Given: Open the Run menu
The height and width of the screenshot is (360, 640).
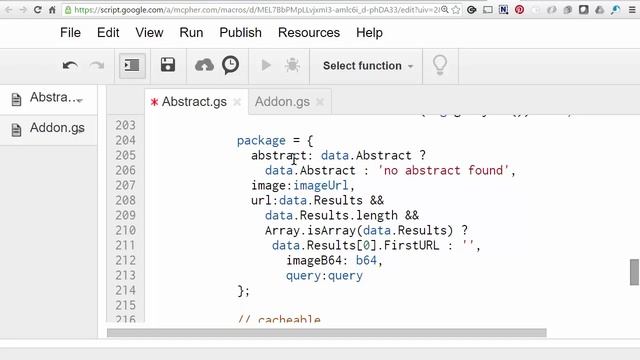Looking at the screenshot, I should (191, 33).
